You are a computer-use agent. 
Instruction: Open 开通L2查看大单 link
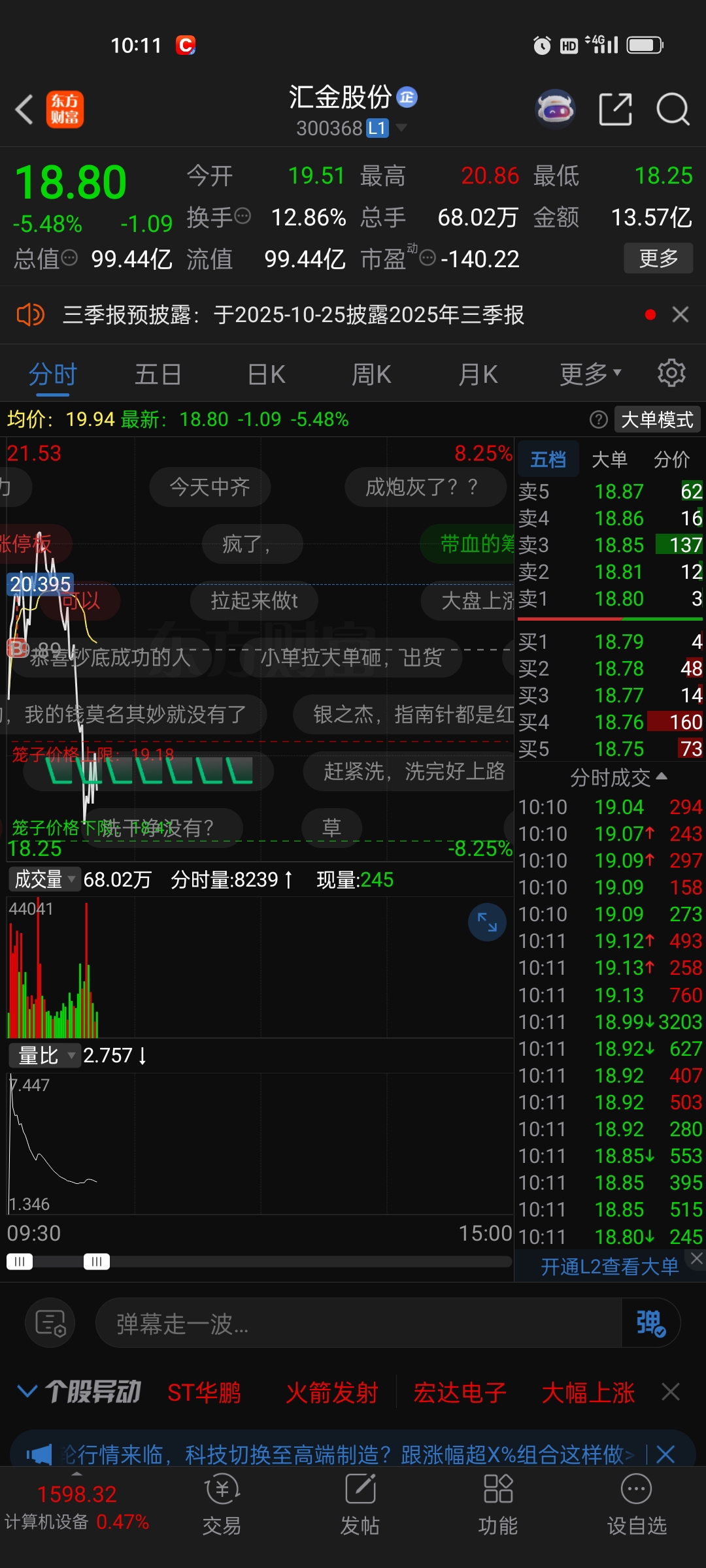point(609,1267)
